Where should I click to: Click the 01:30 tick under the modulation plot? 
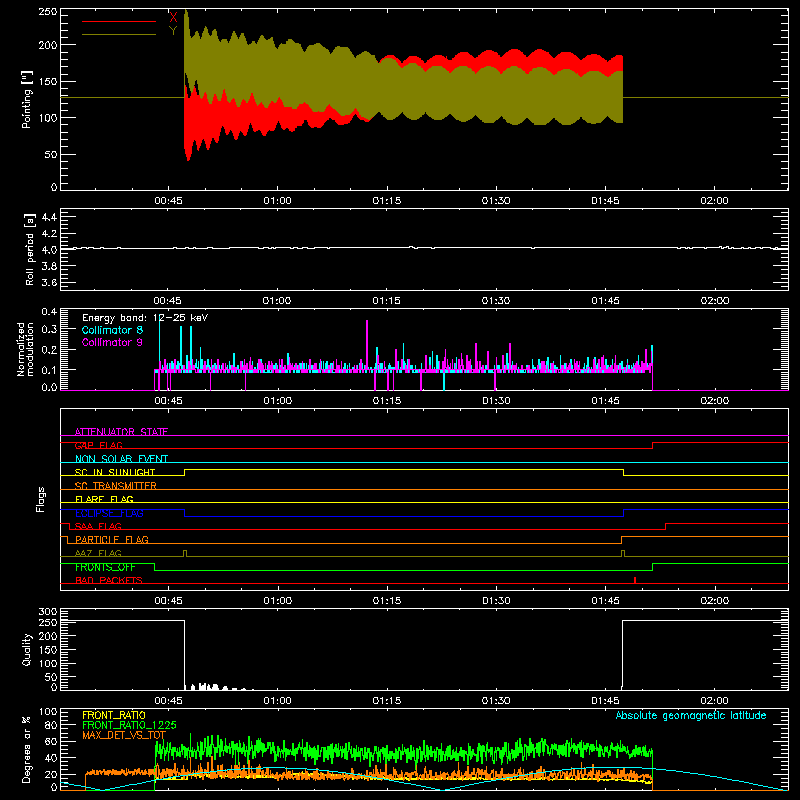pos(496,401)
